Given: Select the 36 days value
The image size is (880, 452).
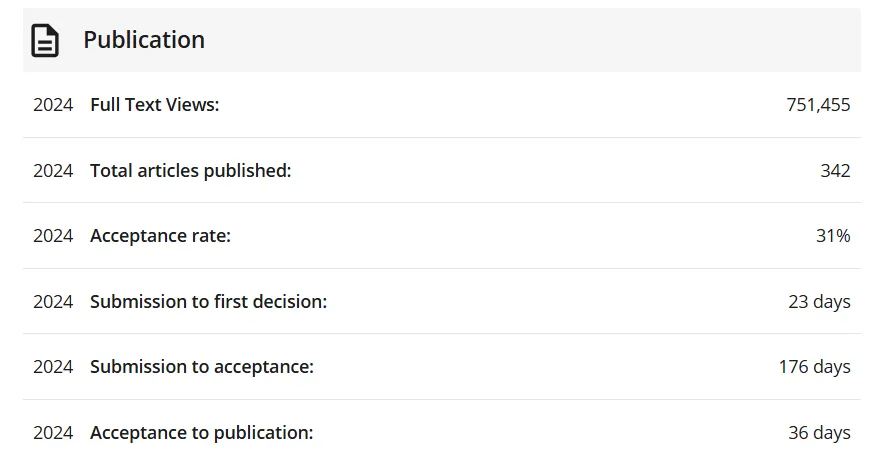Looking at the screenshot, I should [819, 433].
